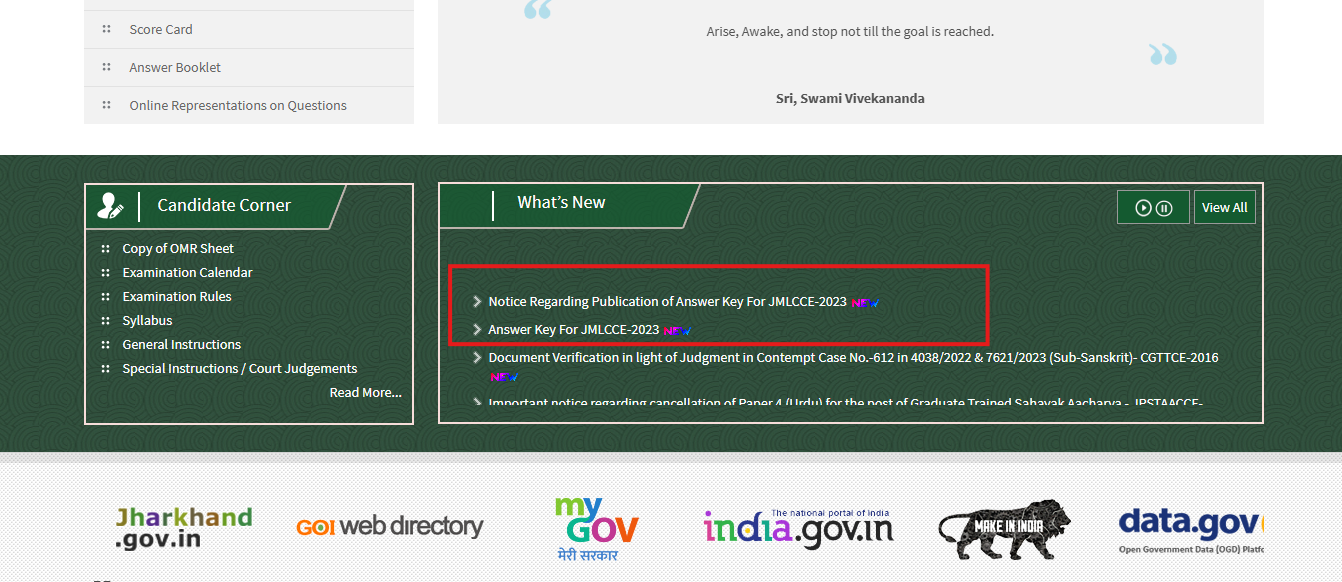The width and height of the screenshot is (1342, 582).
Task: Expand the chevron beside Document Verification notice
Action: point(477,357)
